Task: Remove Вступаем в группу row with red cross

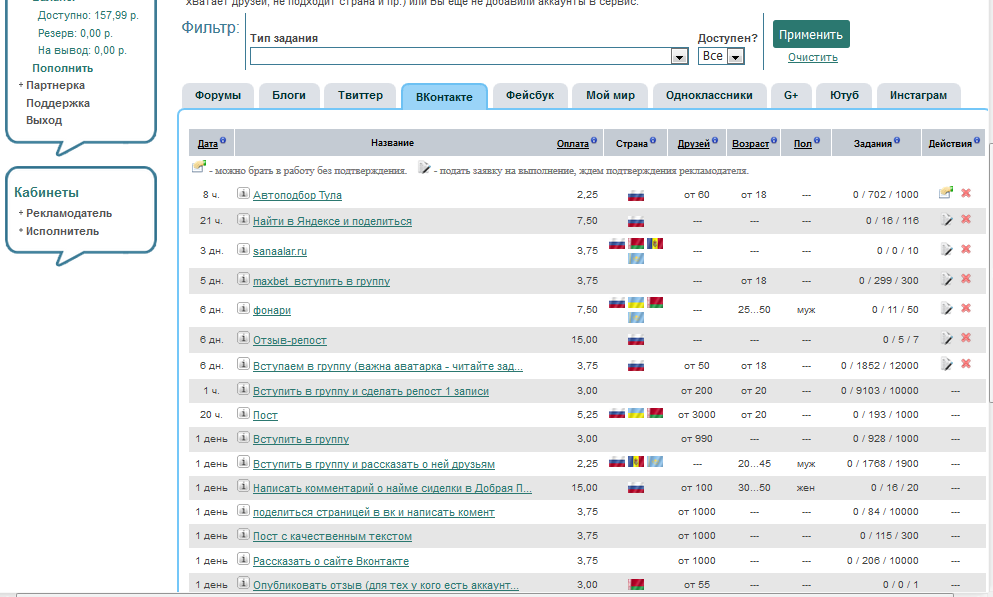Action: (x=966, y=363)
